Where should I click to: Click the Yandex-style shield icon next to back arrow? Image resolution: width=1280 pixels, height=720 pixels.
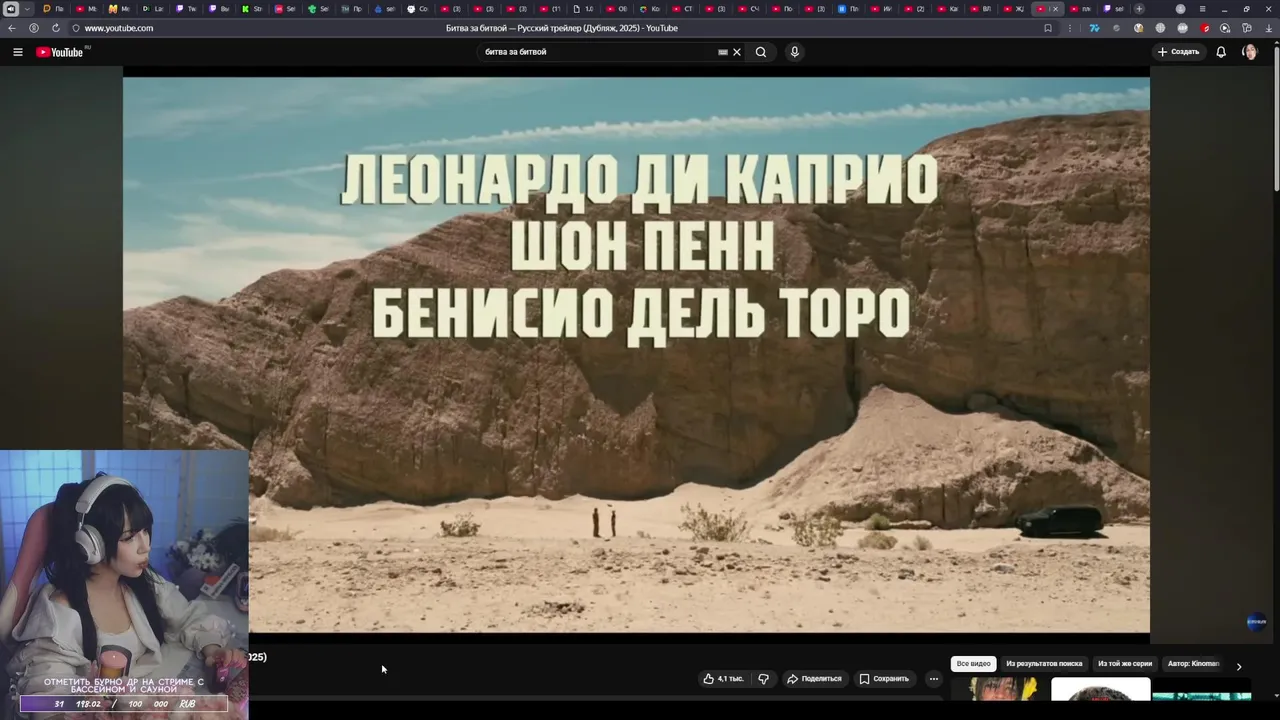click(34, 28)
